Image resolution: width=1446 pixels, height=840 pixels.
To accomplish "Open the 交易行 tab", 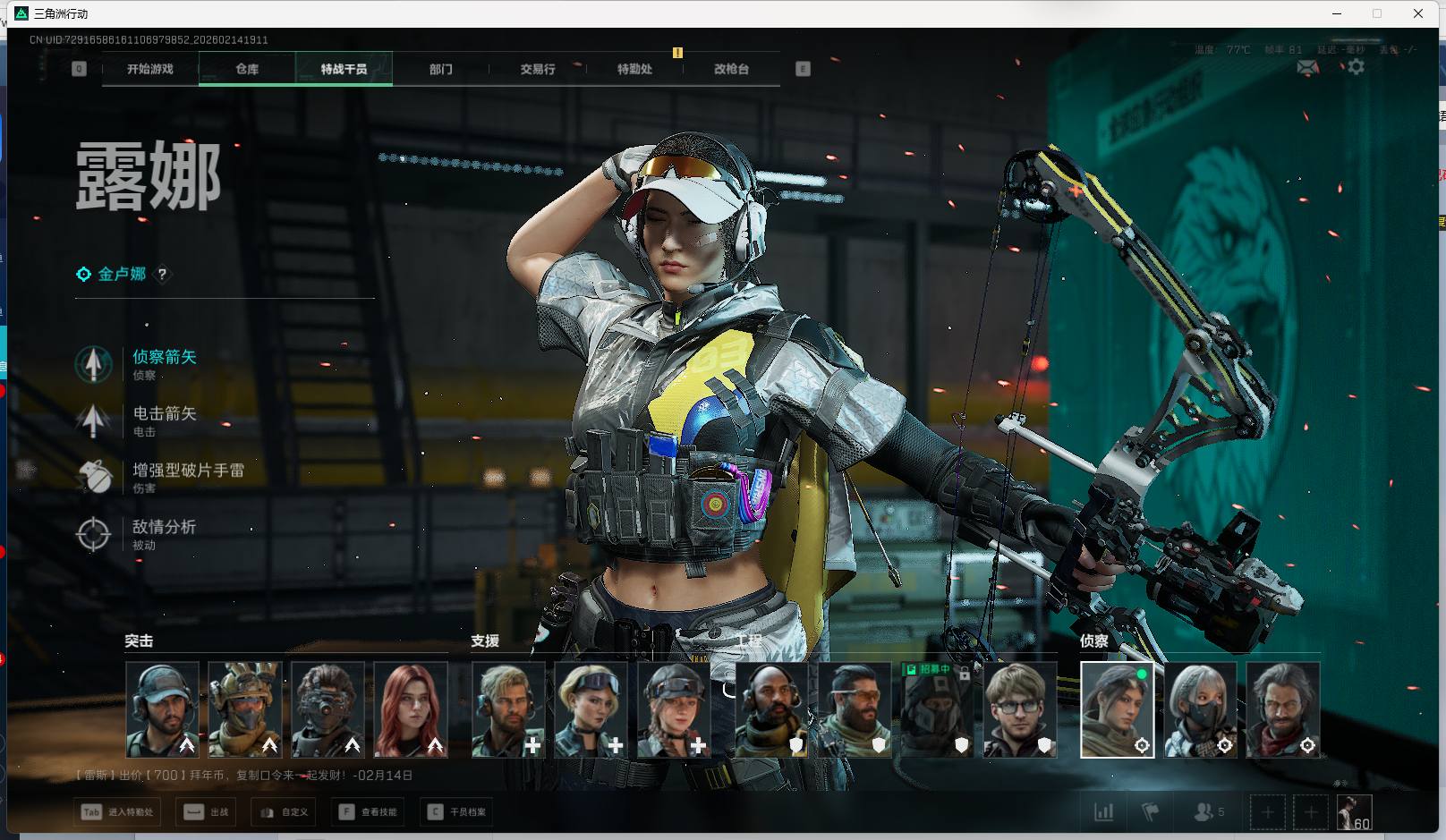I will 538,69.
